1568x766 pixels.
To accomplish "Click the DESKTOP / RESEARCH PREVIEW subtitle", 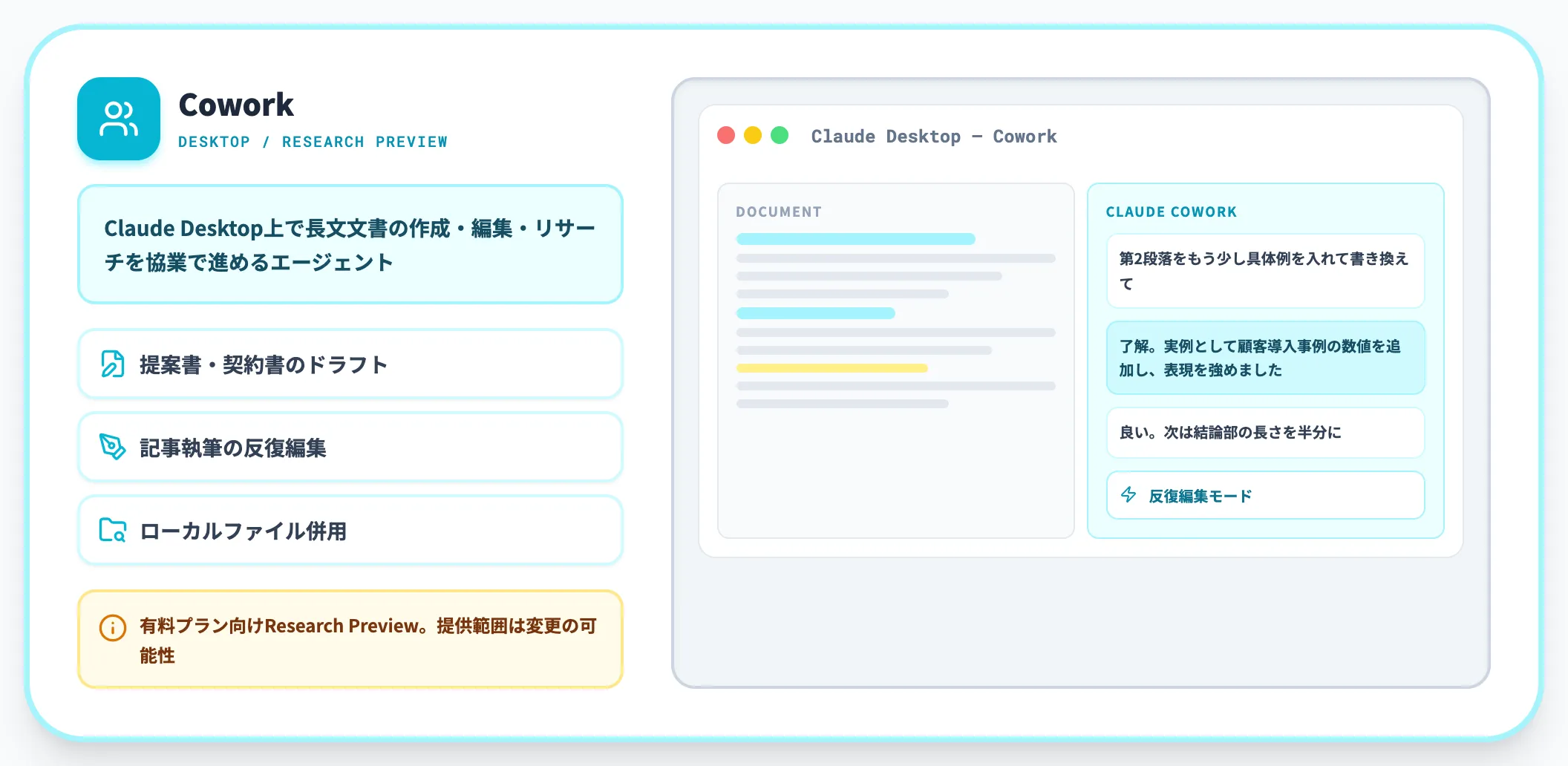I will click(313, 142).
